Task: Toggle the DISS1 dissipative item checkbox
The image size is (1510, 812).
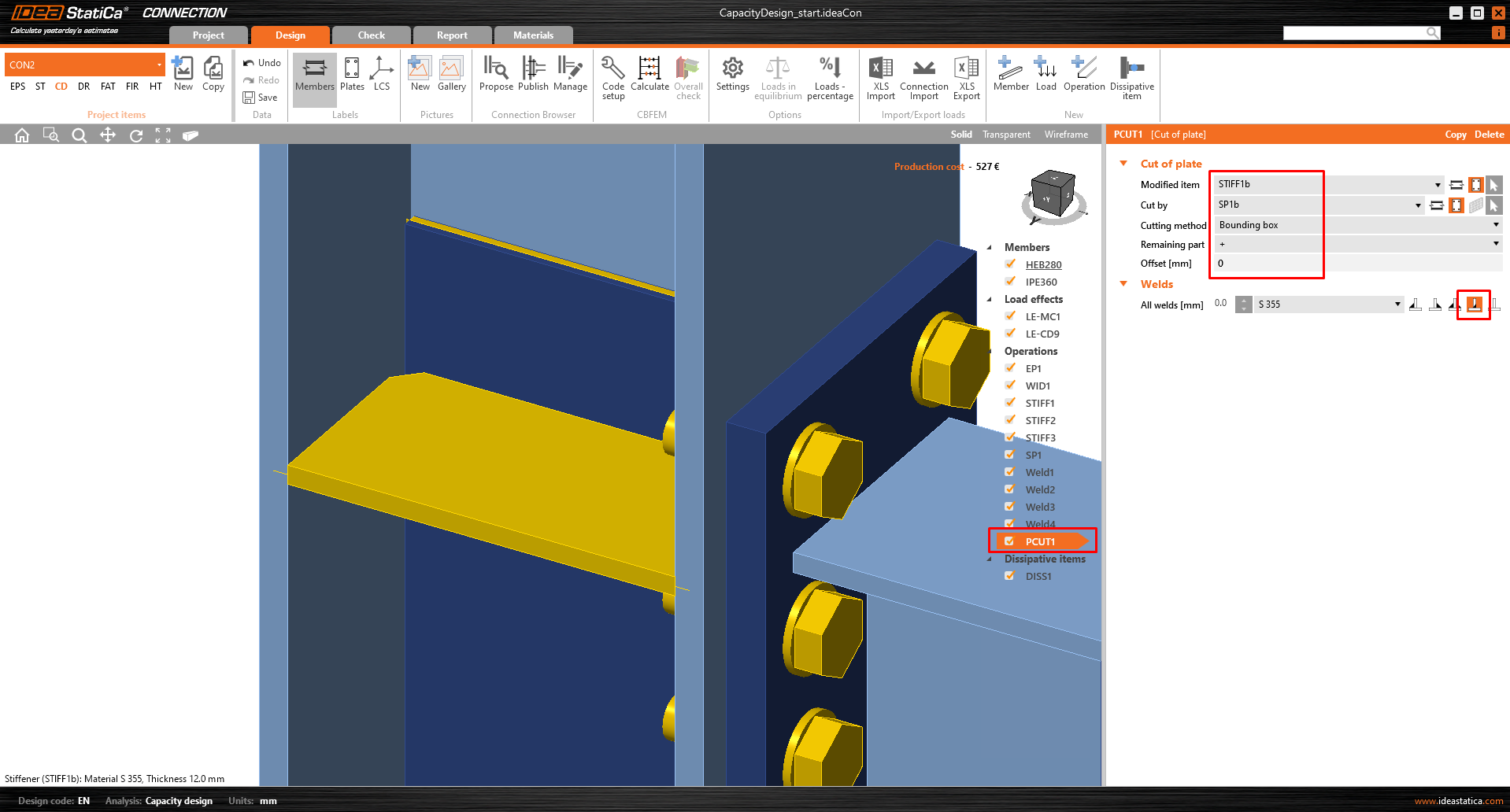Action: click(1010, 576)
